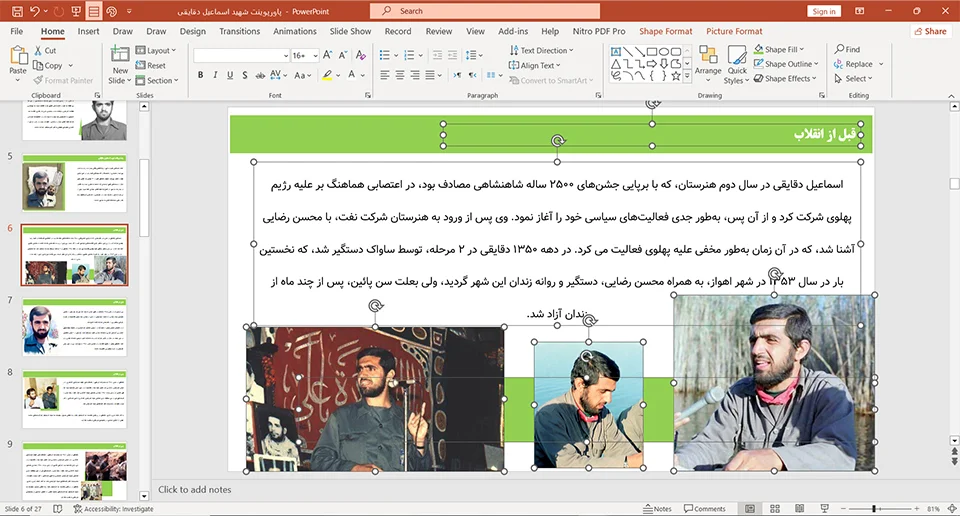Image resolution: width=960 pixels, height=516 pixels.
Task: Open the File tab
Action: (17, 31)
